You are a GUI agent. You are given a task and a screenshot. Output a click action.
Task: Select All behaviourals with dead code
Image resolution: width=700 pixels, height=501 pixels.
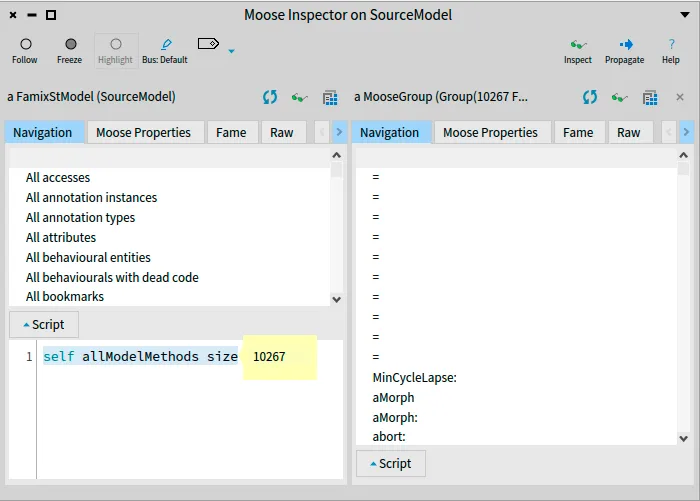click(170, 277)
